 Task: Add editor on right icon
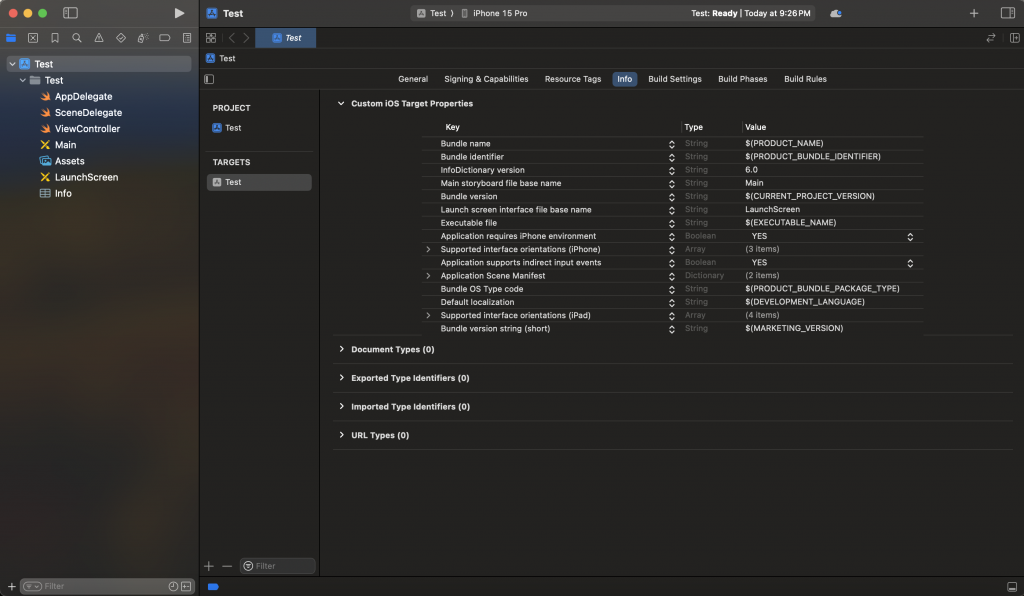tap(1014, 38)
